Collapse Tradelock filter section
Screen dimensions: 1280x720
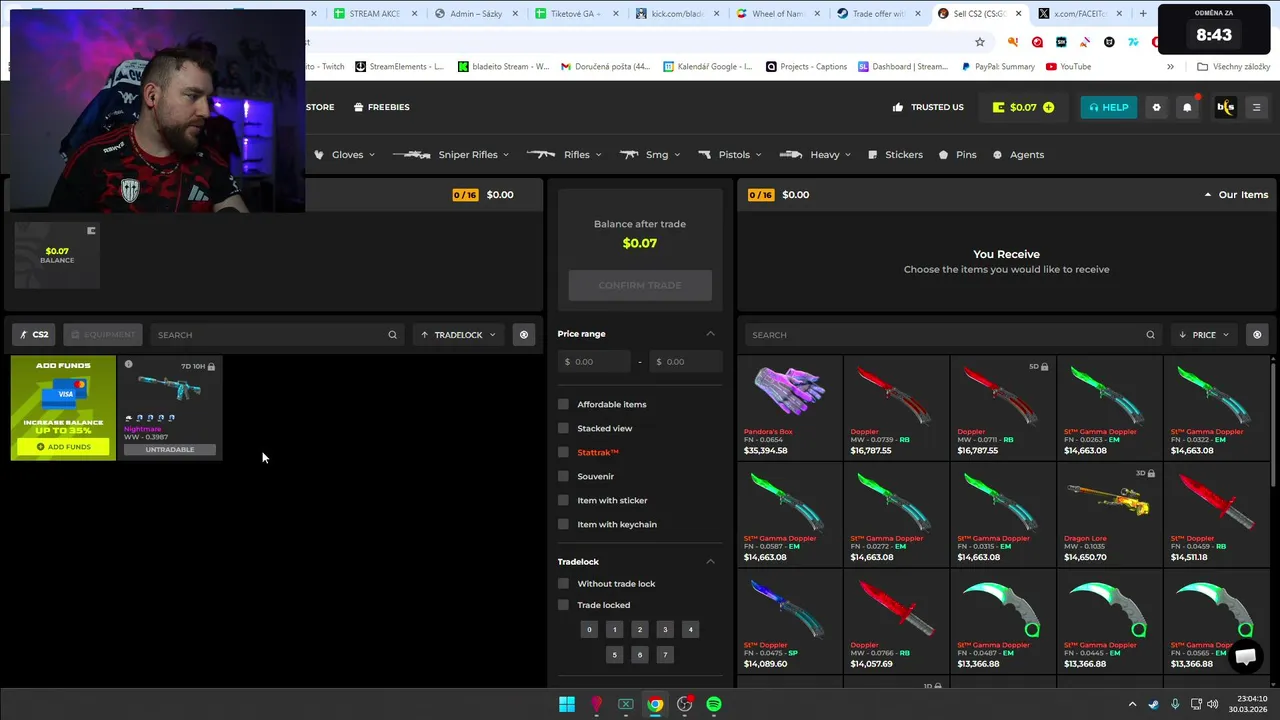click(711, 562)
